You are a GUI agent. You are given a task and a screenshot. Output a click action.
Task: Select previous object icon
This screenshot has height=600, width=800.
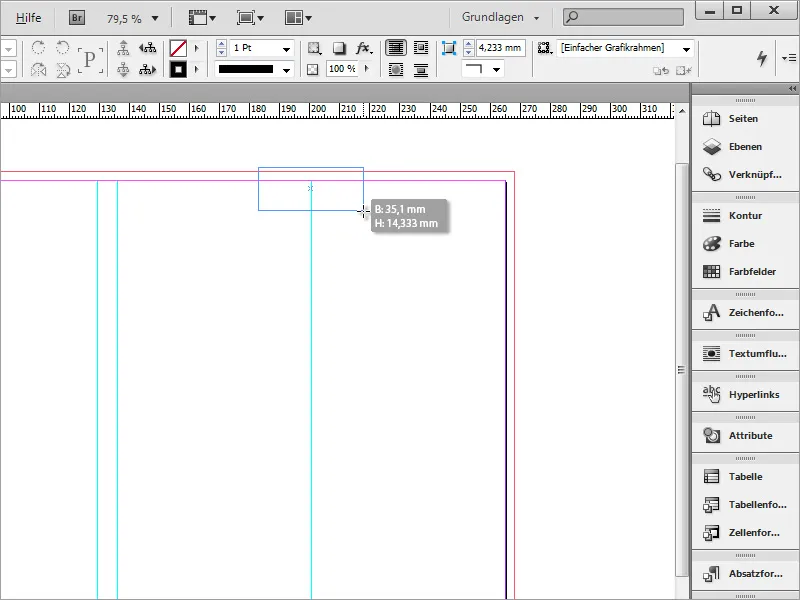148,48
